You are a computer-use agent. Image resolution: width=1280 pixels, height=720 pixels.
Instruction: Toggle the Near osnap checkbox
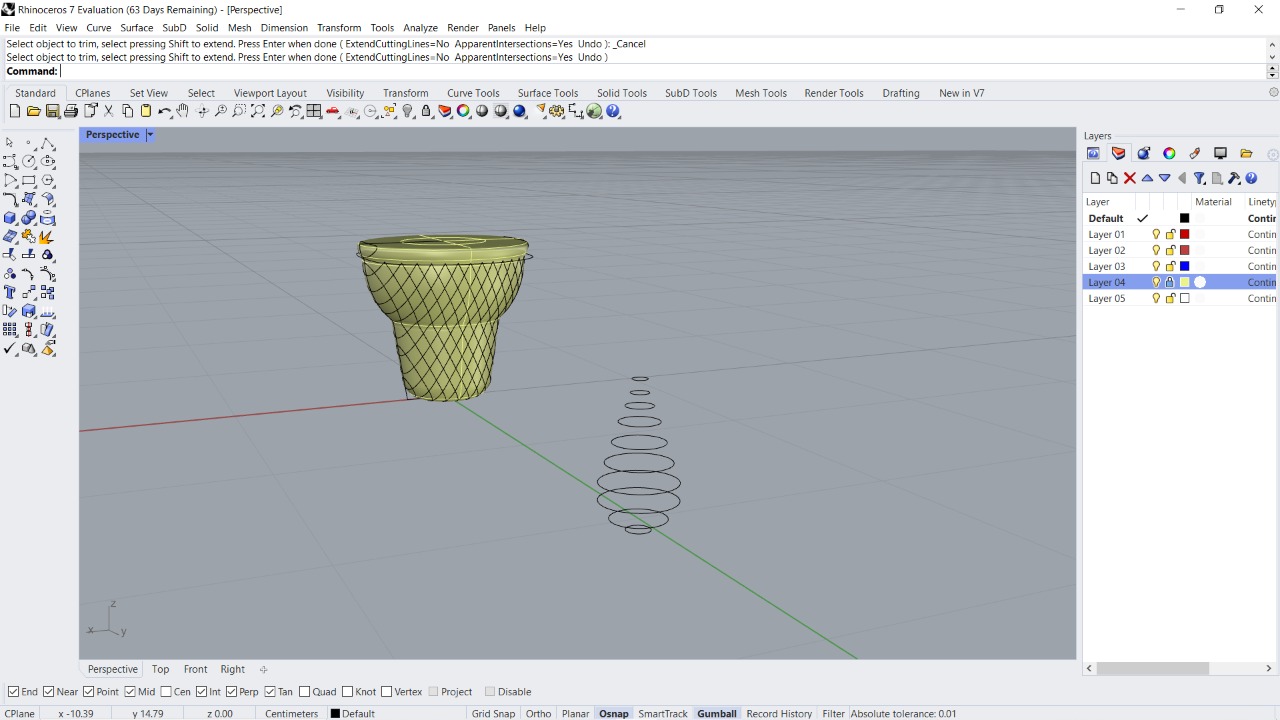(49, 692)
